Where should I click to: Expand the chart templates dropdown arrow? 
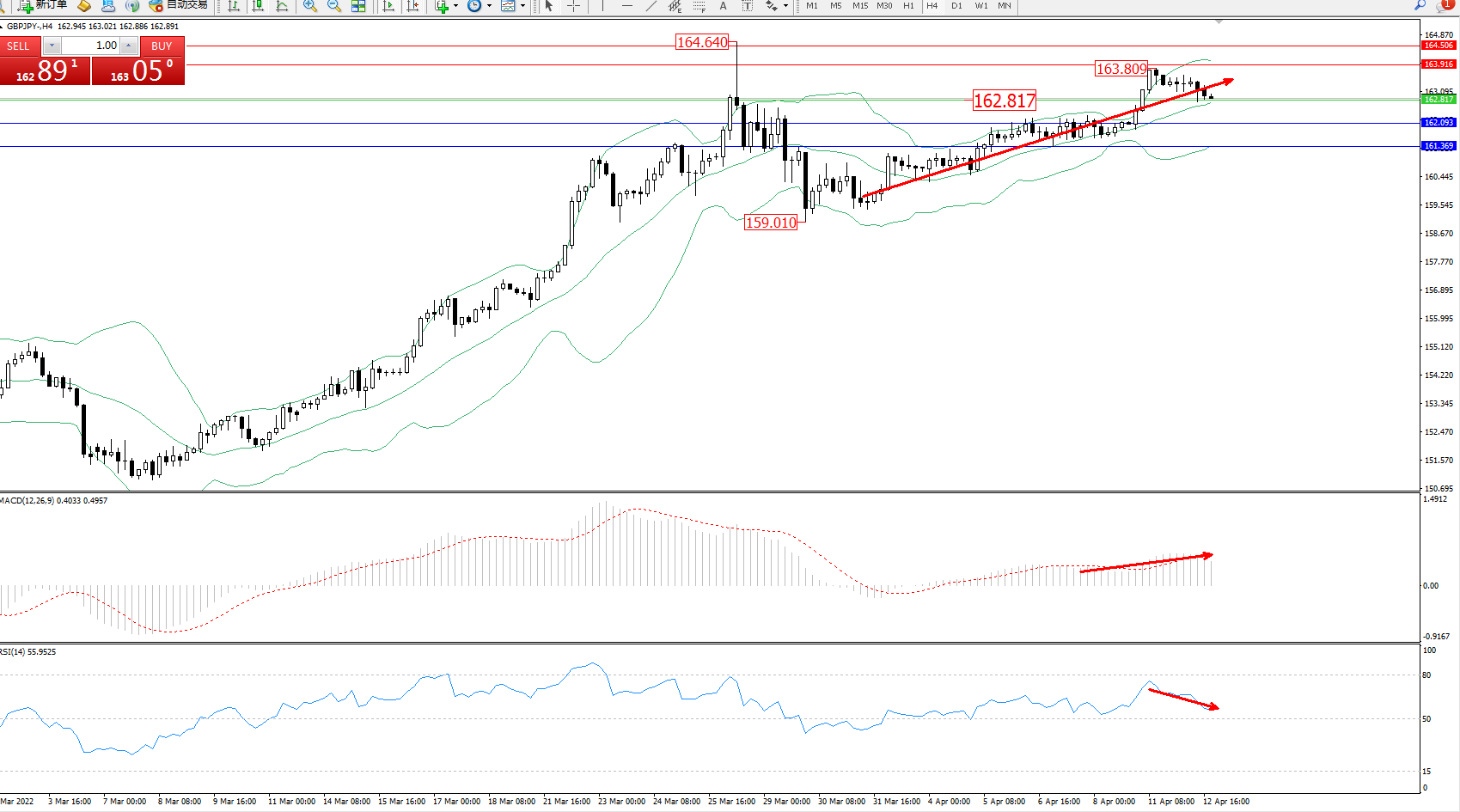pyautogui.click(x=522, y=6)
